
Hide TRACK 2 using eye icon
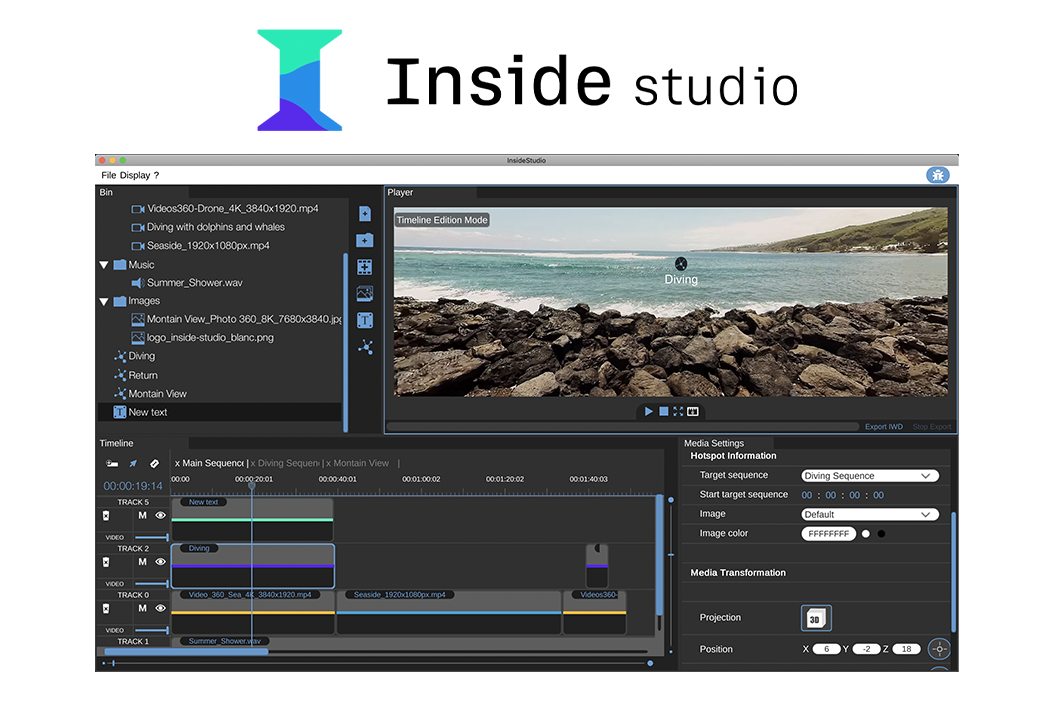pos(160,562)
